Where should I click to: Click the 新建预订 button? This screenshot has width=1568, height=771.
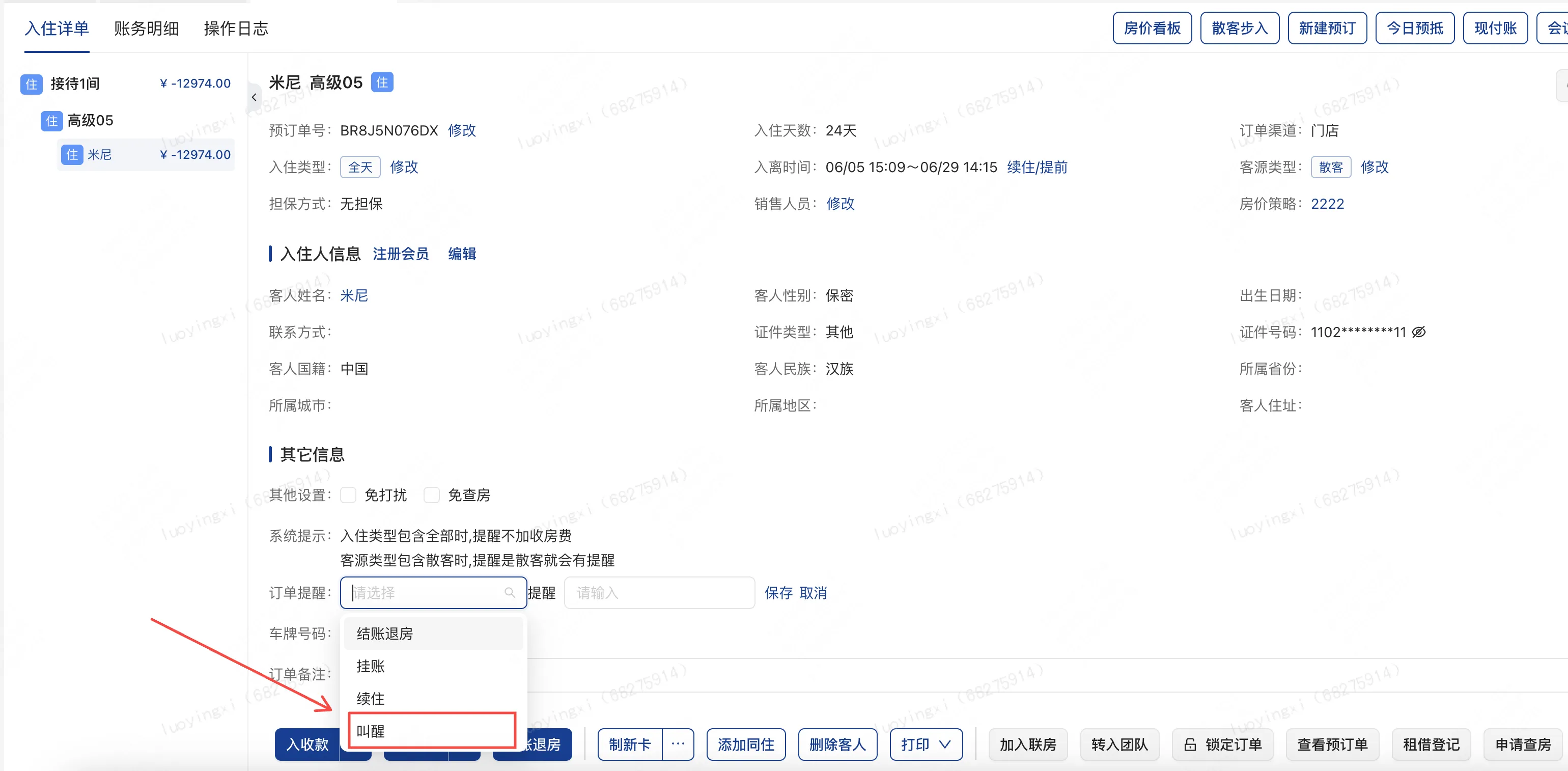[1327, 28]
